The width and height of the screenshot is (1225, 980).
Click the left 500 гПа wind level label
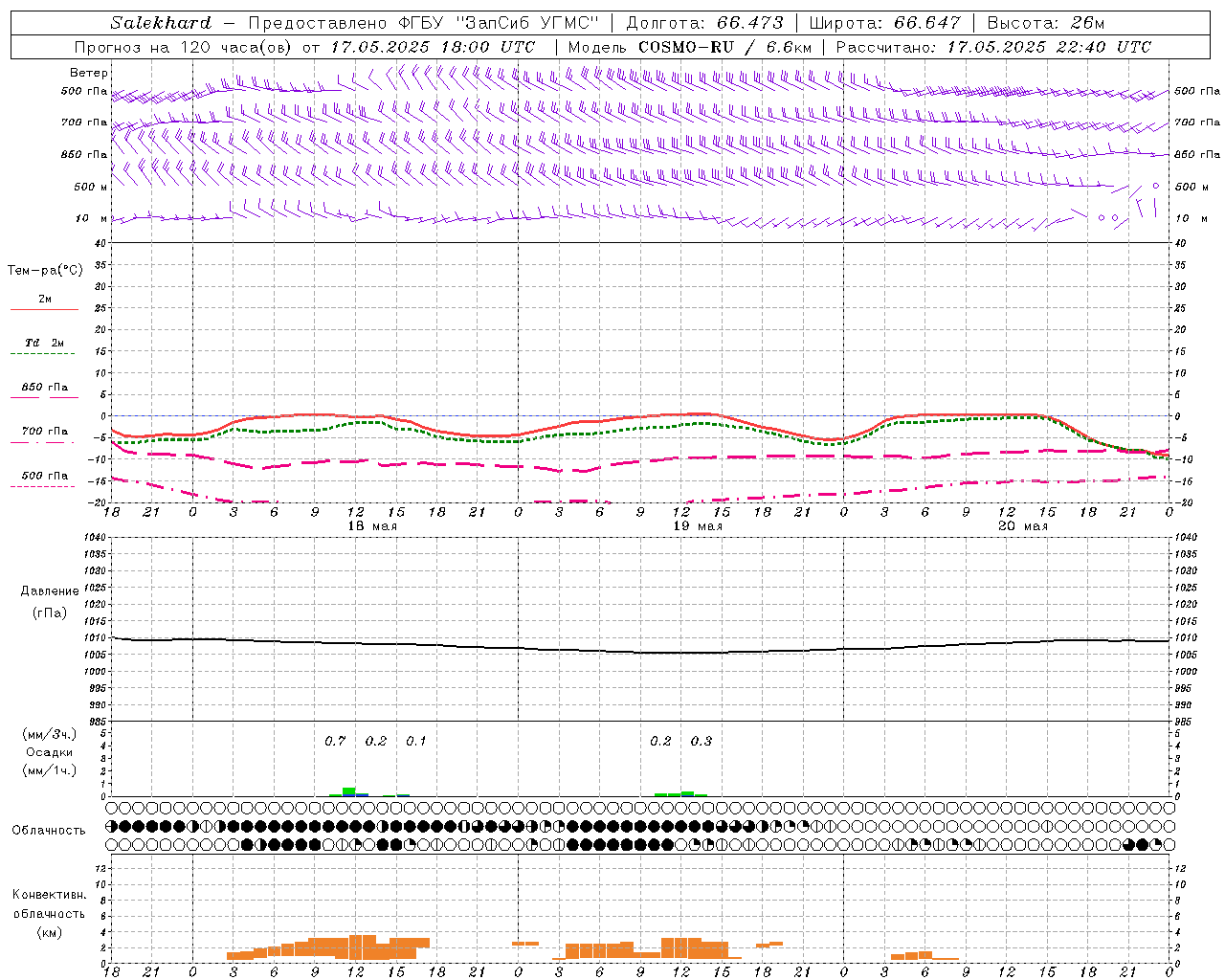(x=84, y=91)
